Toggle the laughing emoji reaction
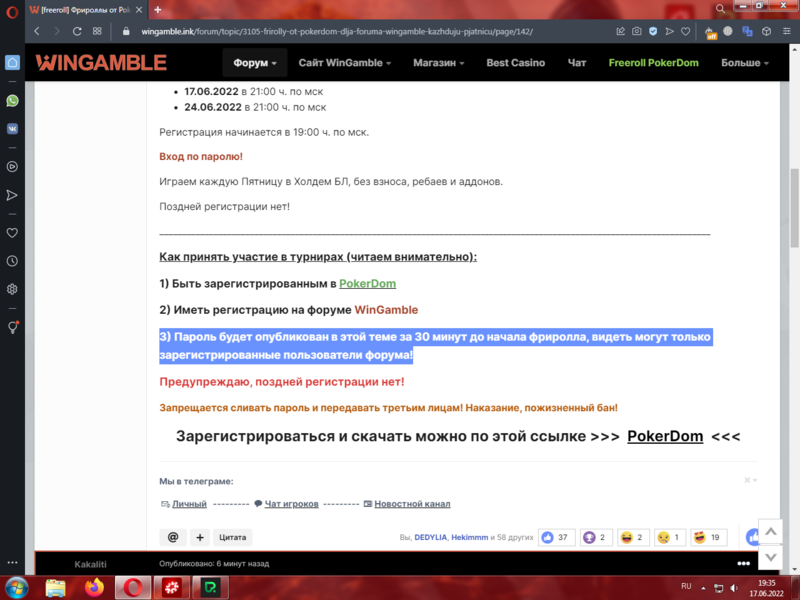Screen dimensions: 800x600 pyautogui.click(x=633, y=537)
